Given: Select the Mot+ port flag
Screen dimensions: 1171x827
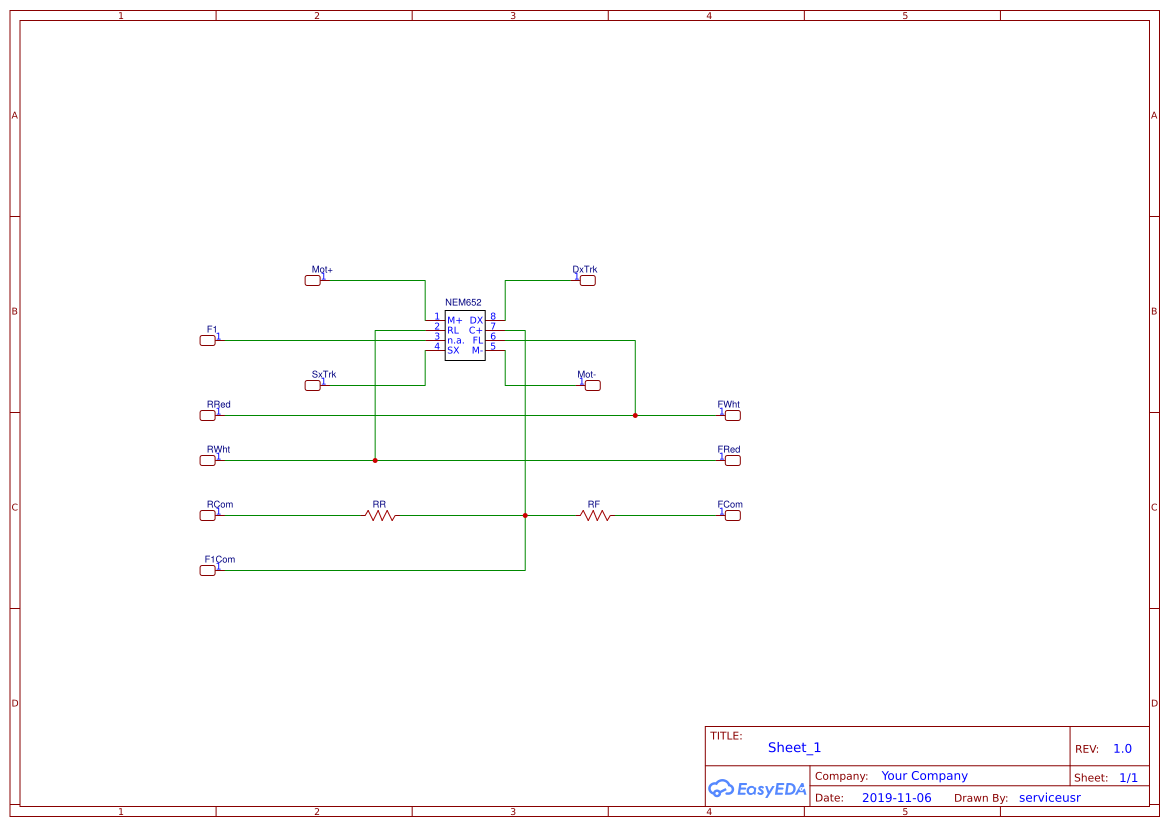Looking at the screenshot, I should (x=313, y=280).
